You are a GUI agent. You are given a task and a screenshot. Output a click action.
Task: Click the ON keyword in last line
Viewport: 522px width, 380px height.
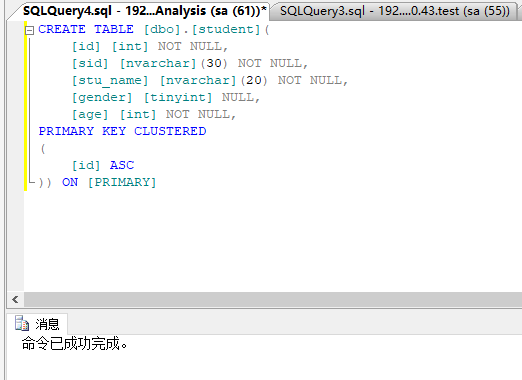point(70,182)
